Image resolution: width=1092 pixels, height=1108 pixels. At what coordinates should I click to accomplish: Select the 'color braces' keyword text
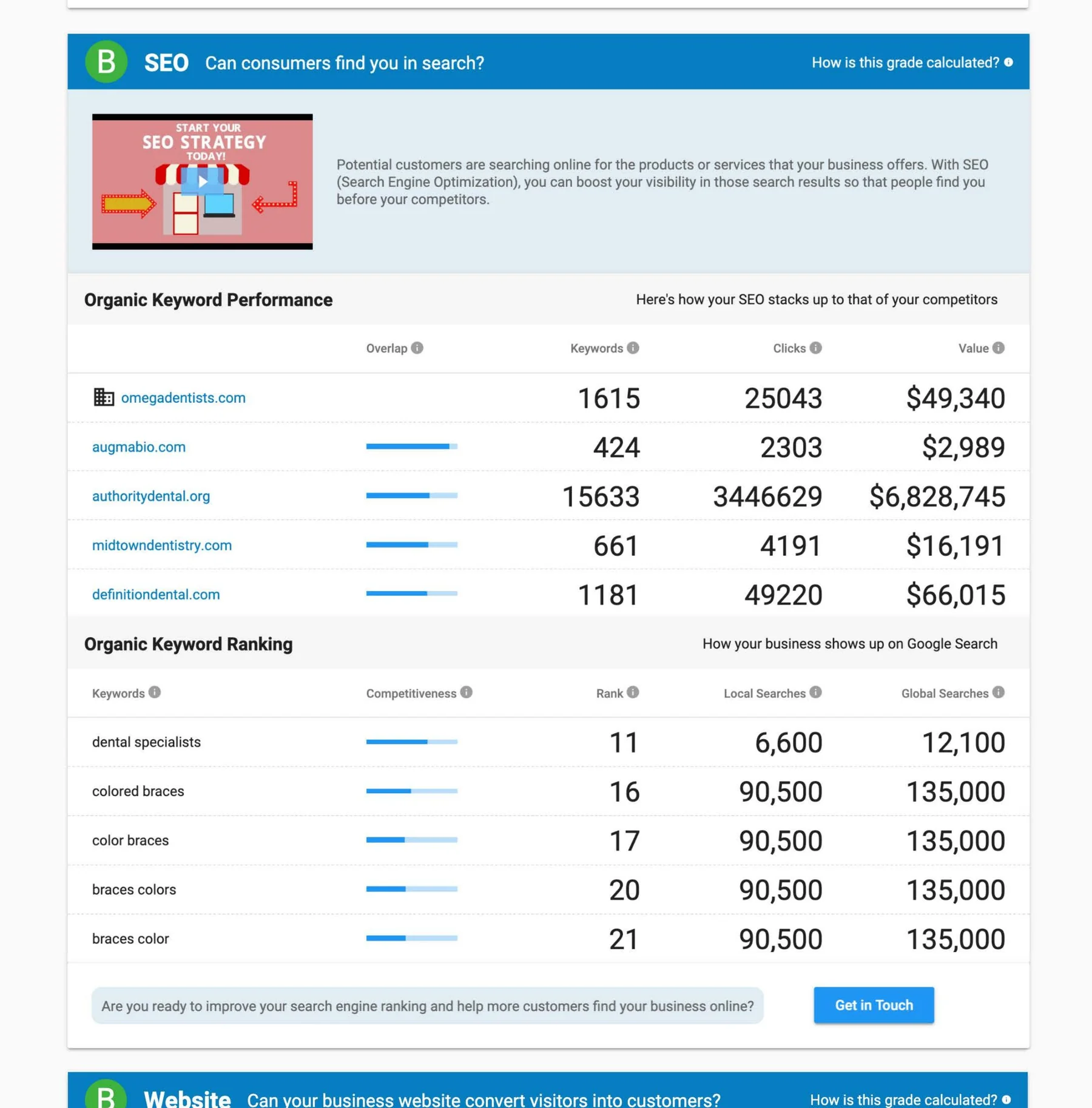[x=130, y=840]
